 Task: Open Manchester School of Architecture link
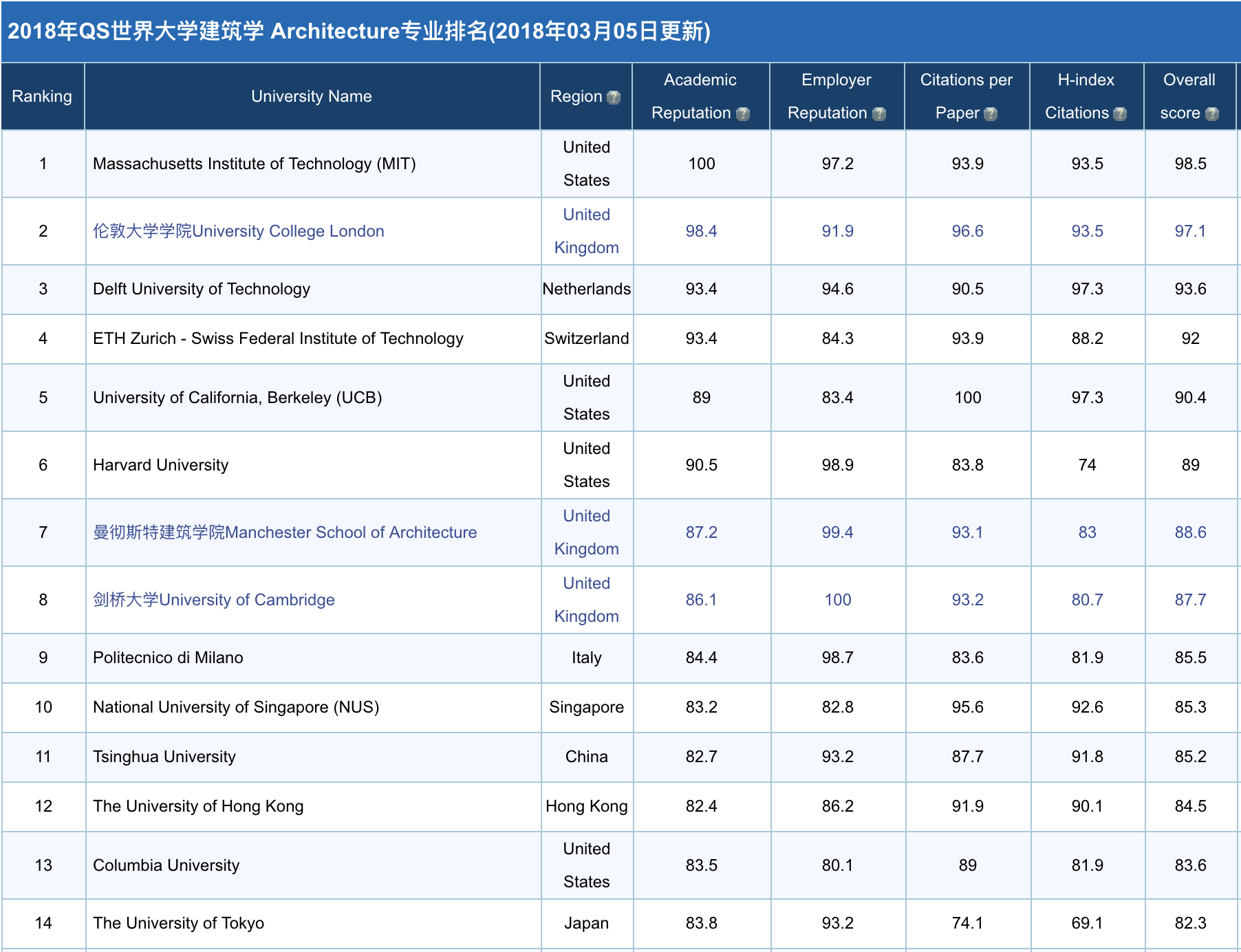(285, 532)
